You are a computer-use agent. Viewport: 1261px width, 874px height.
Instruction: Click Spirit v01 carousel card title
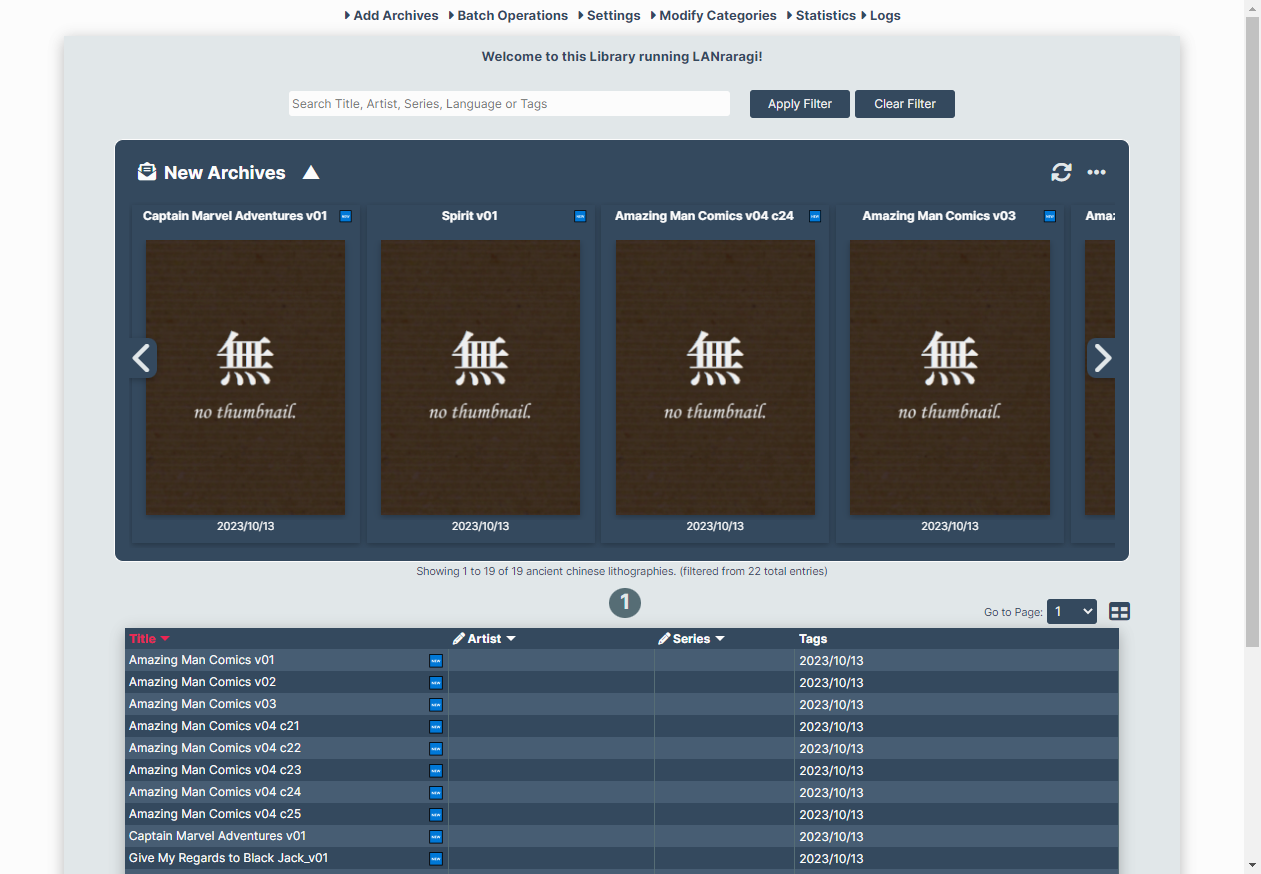[470, 216]
